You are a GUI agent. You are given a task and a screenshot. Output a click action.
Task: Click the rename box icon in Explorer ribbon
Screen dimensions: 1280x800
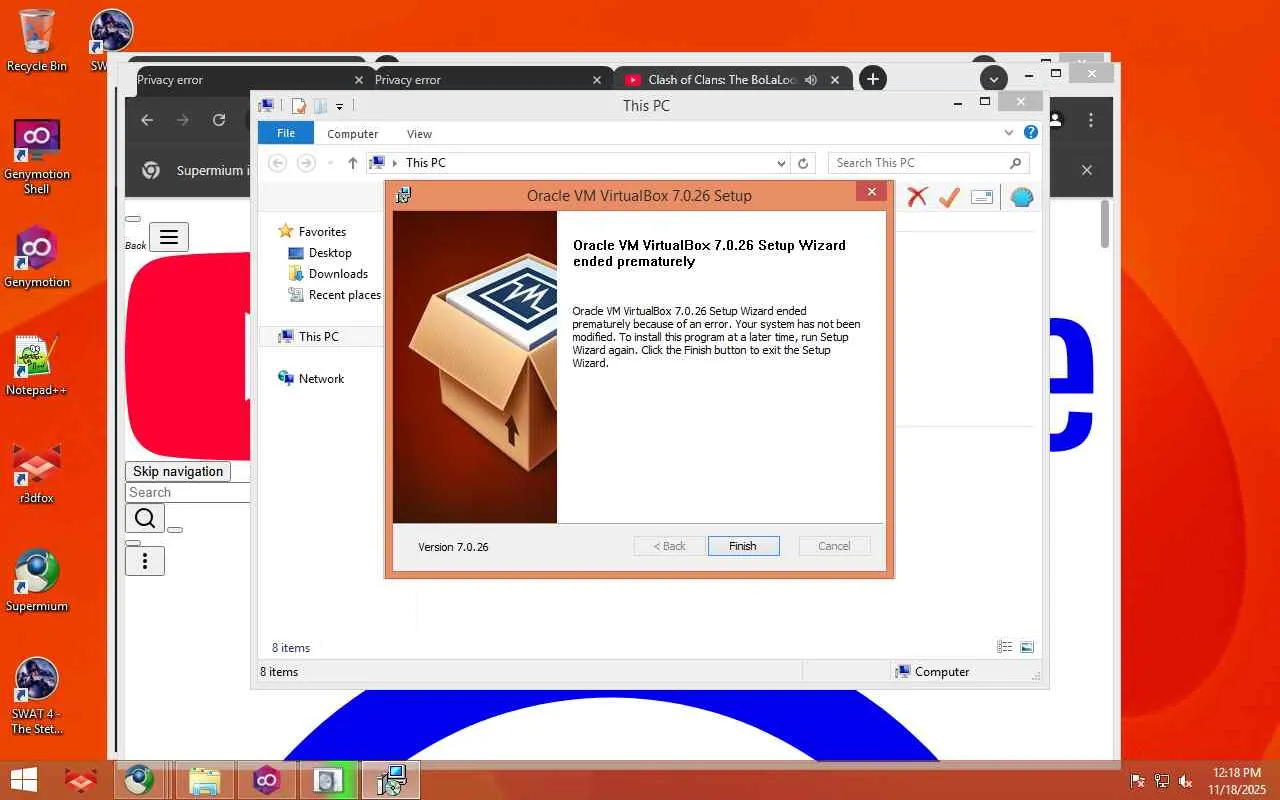coord(982,197)
